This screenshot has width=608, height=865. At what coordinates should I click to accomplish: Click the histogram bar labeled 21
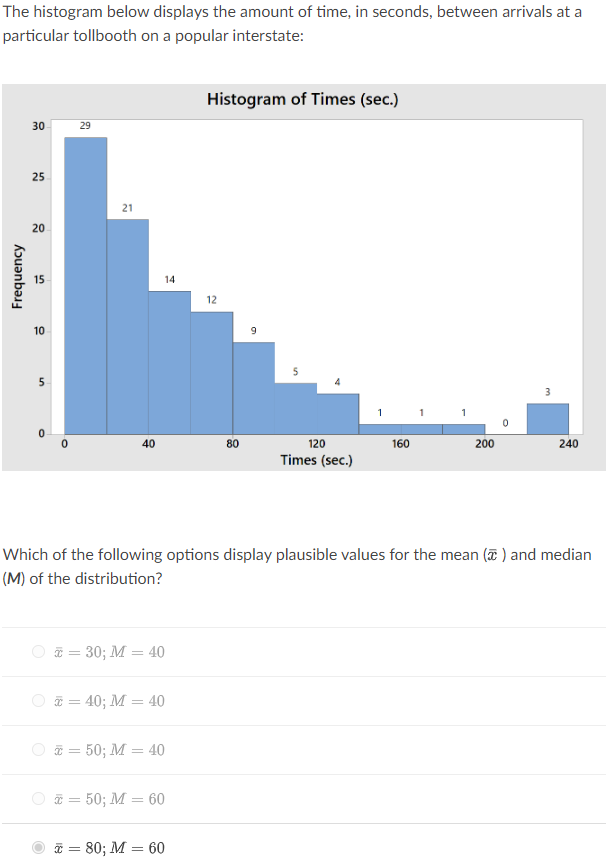[x=127, y=320]
